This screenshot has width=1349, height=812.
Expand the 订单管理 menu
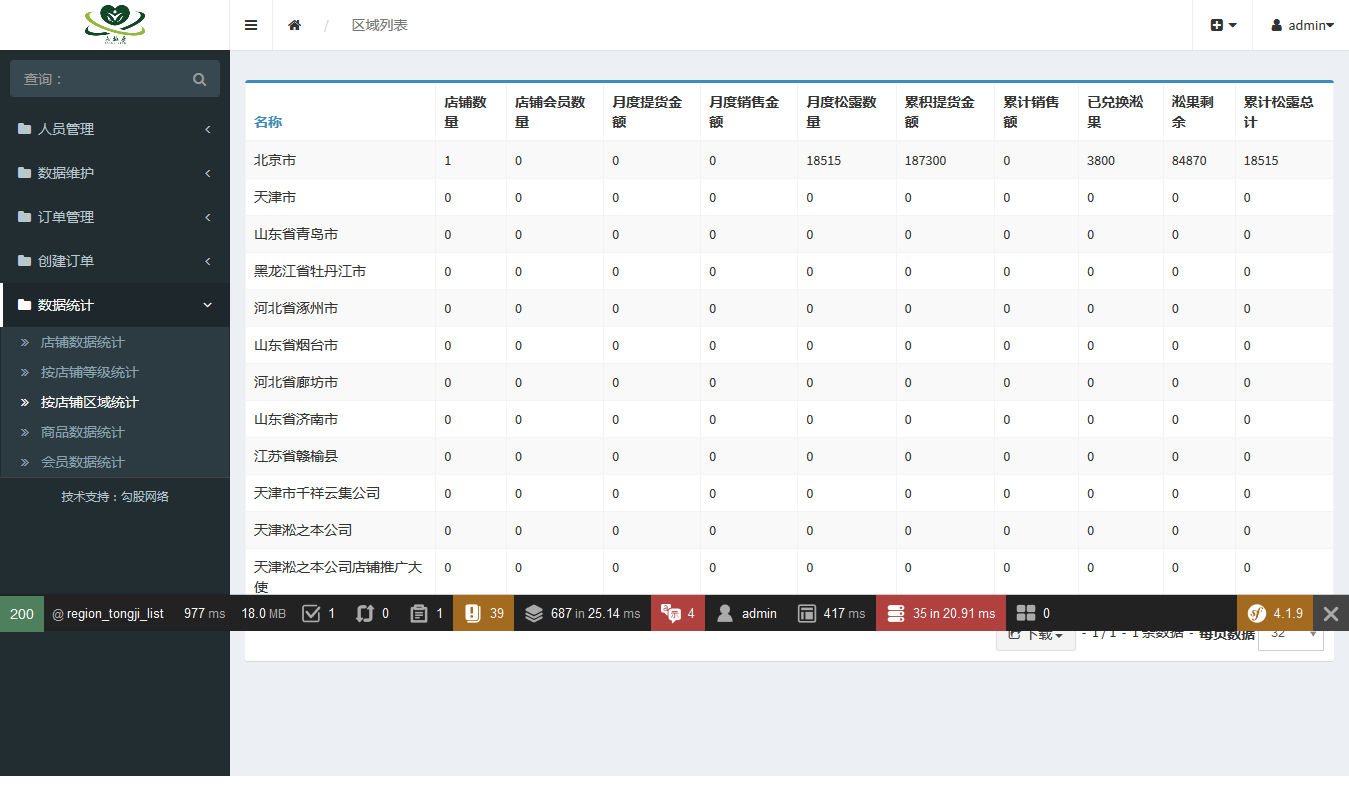pyautogui.click(x=115, y=217)
